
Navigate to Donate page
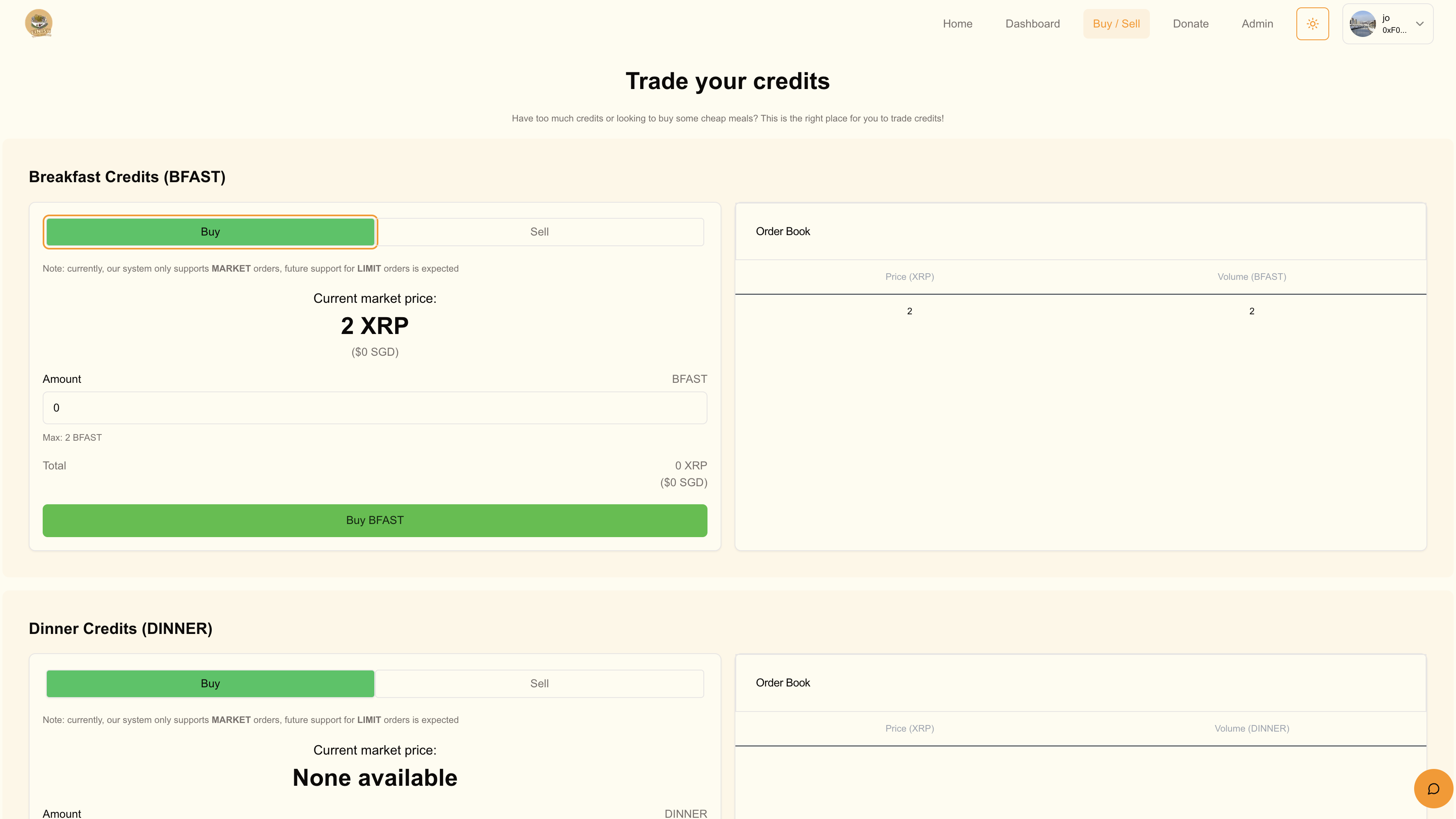1190,24
